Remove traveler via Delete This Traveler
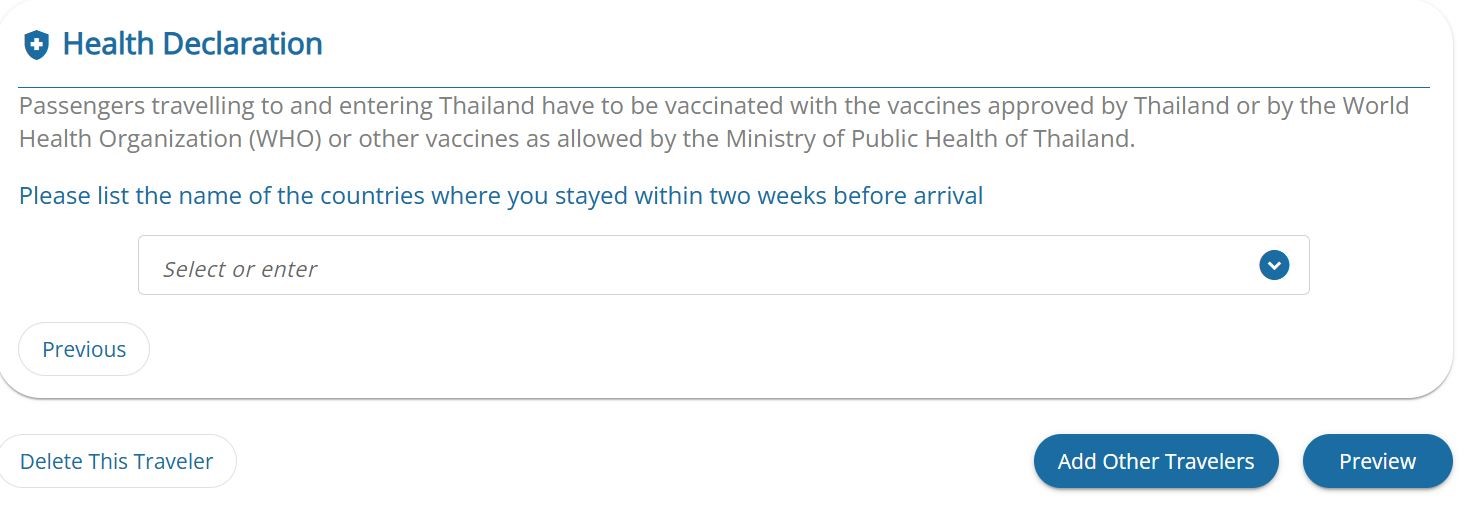 tap(117, 461)
